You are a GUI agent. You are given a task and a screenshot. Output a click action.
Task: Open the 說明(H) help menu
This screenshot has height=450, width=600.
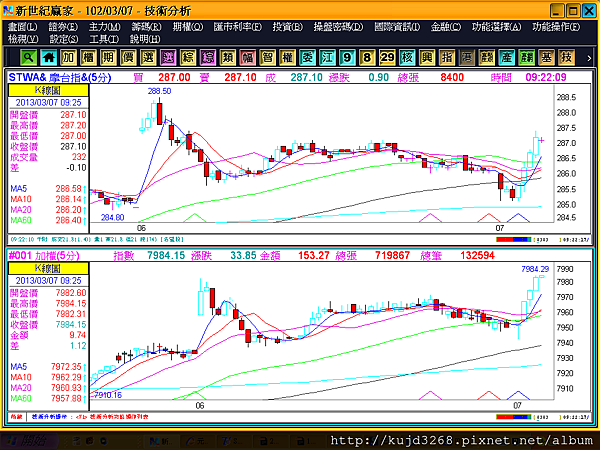pos(145,39)
